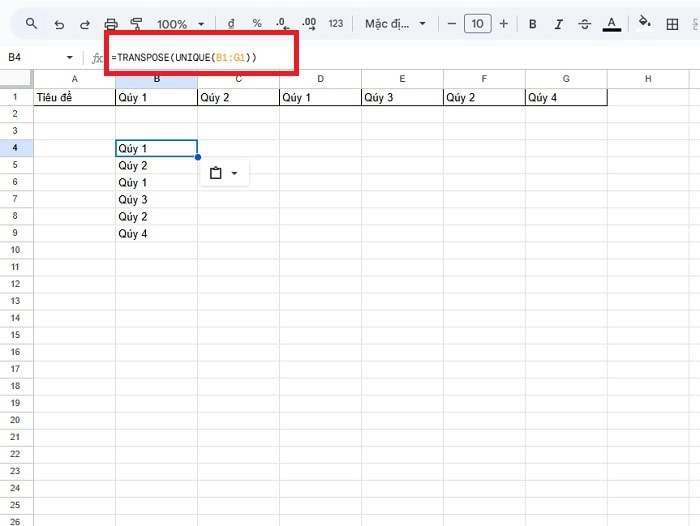700x526 pixels.
Task: Redo the last undone action
Action: (85, 24)
